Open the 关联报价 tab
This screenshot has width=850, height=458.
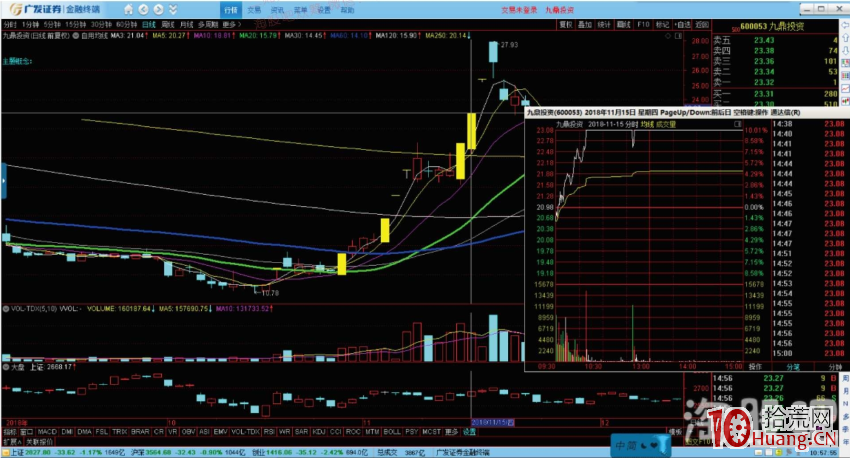[40, 441]
